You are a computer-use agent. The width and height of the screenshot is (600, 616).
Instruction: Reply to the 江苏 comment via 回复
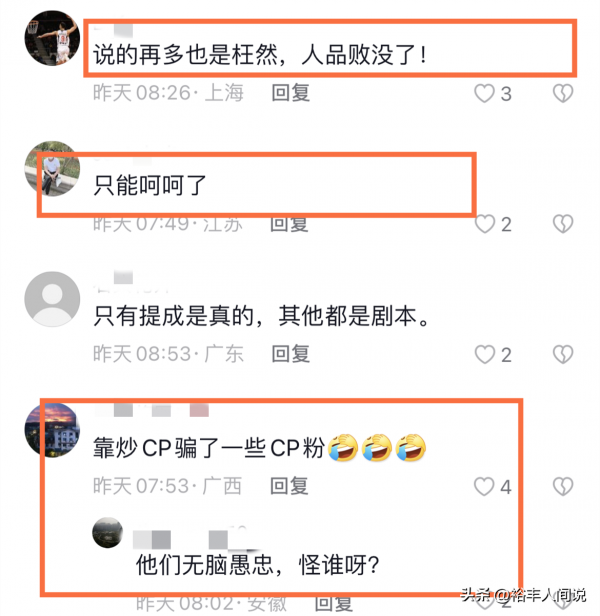(x=289, y=224)
